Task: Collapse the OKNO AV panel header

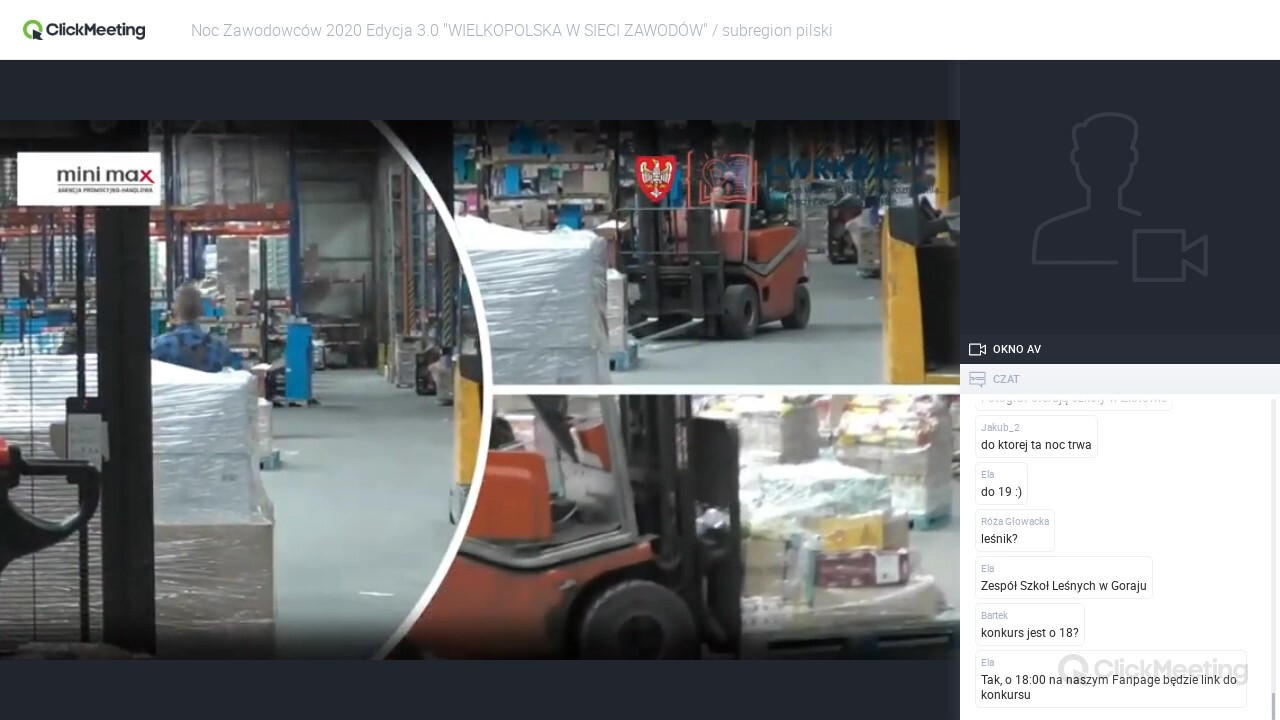Action: pos(1120,349)
